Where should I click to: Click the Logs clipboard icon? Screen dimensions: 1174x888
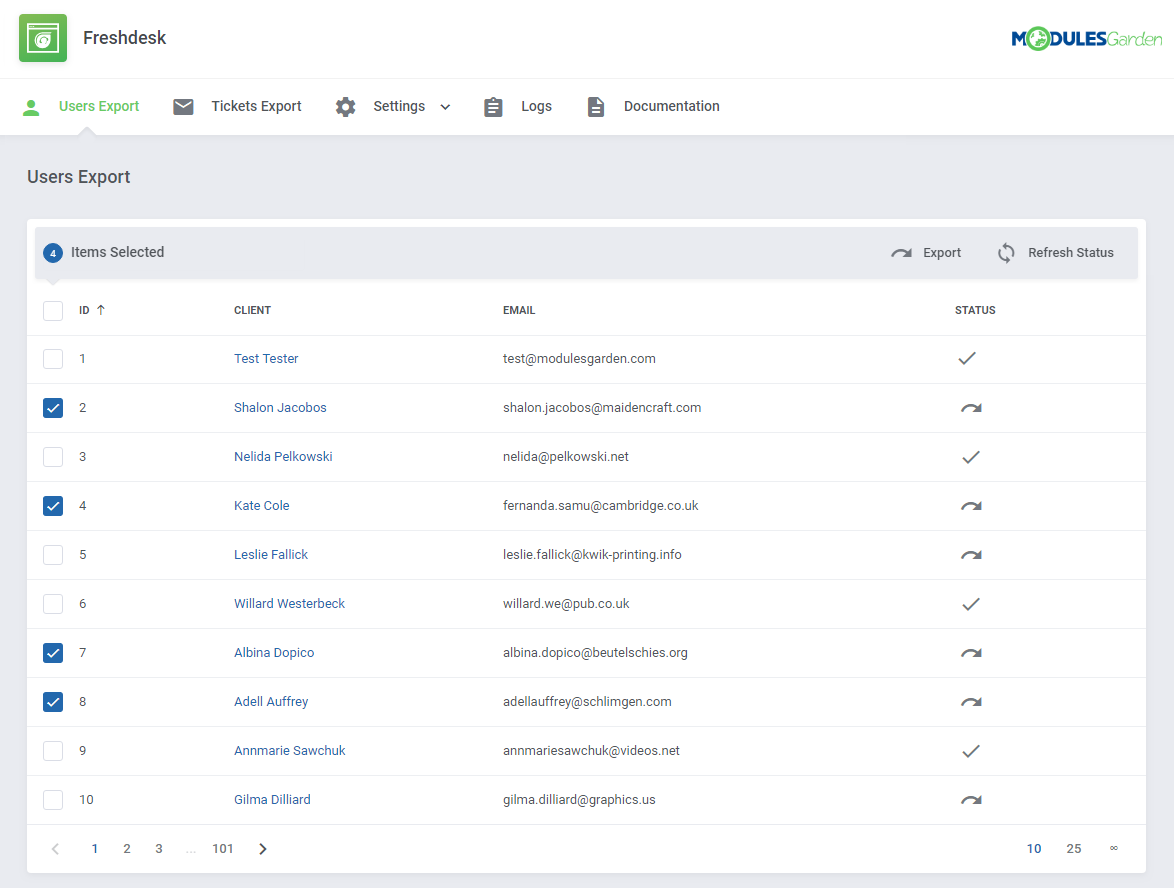[493, 105]
